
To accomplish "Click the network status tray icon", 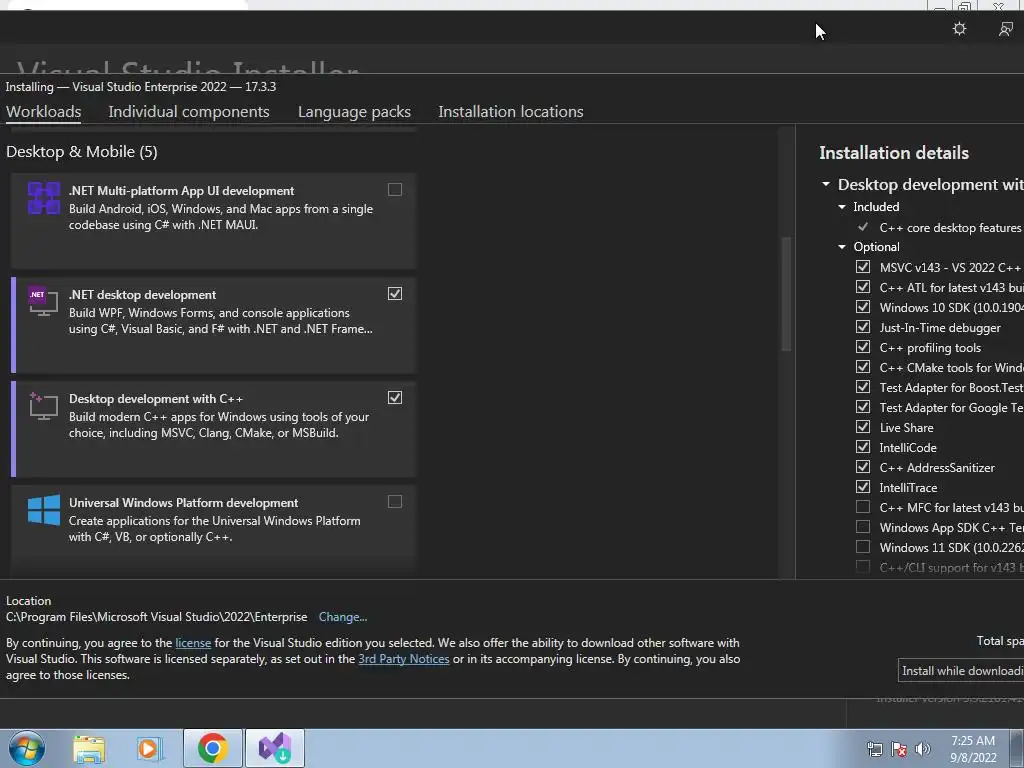I will tap(874, 749).
